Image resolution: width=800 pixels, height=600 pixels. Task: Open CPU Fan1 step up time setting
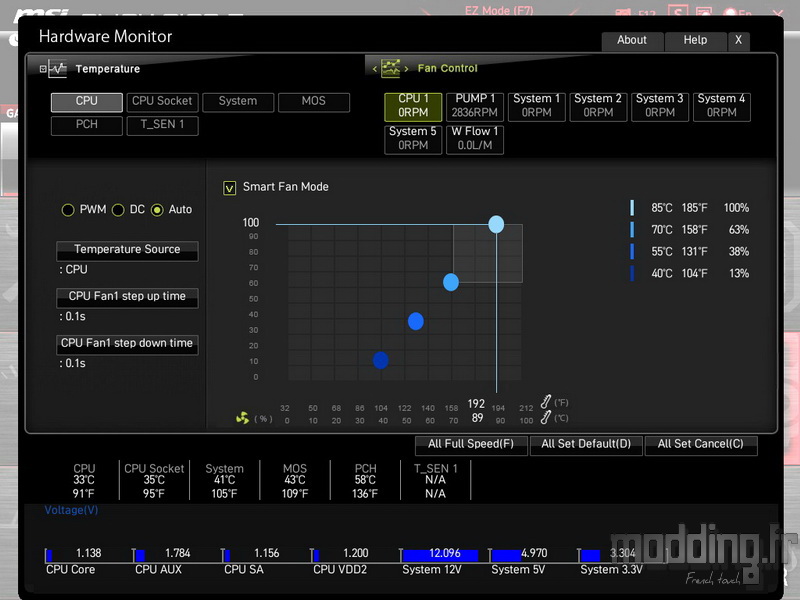pyautogui.click(x=127, y=297)
